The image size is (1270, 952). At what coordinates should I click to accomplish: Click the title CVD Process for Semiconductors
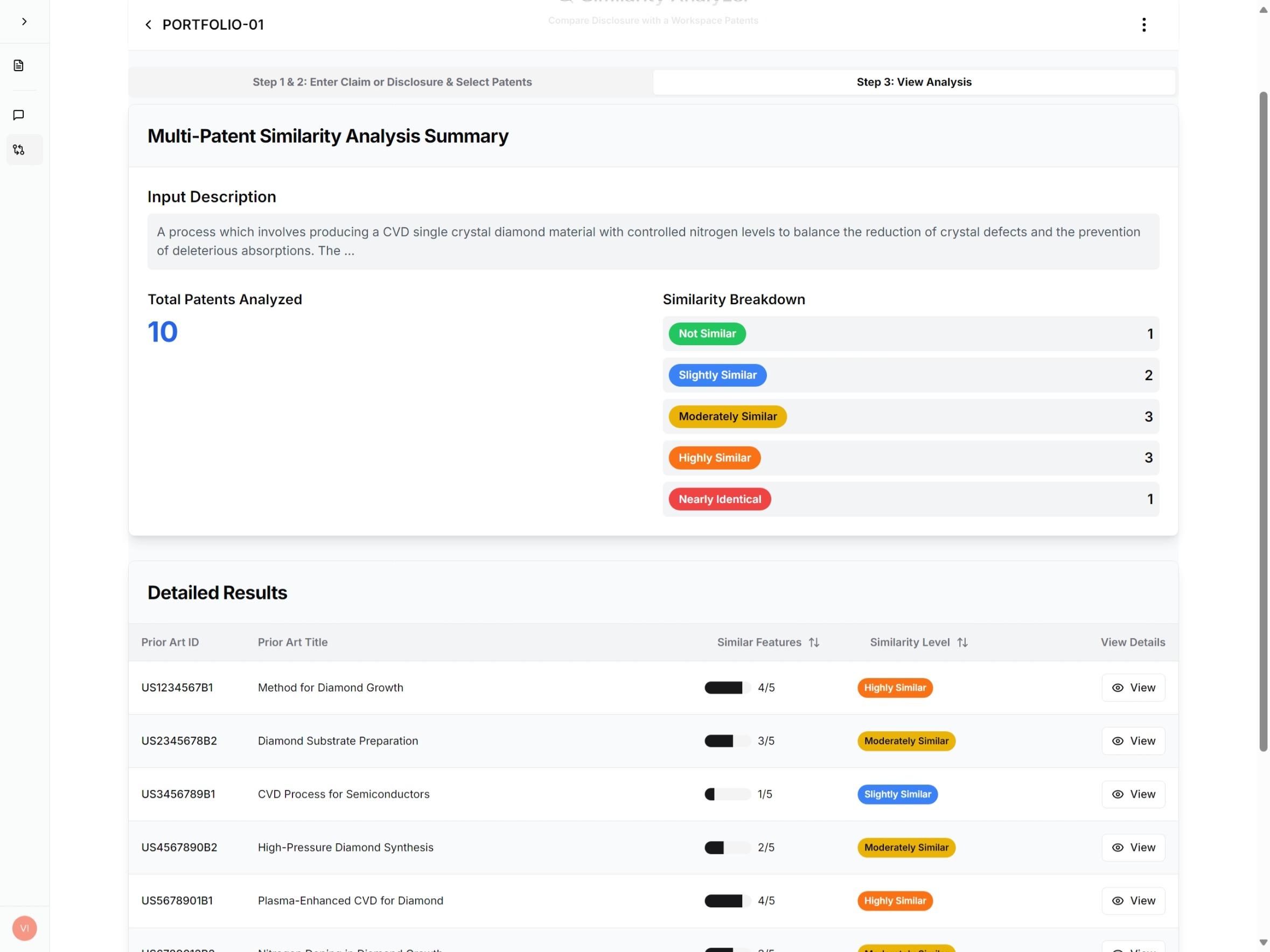click(343, 794)
